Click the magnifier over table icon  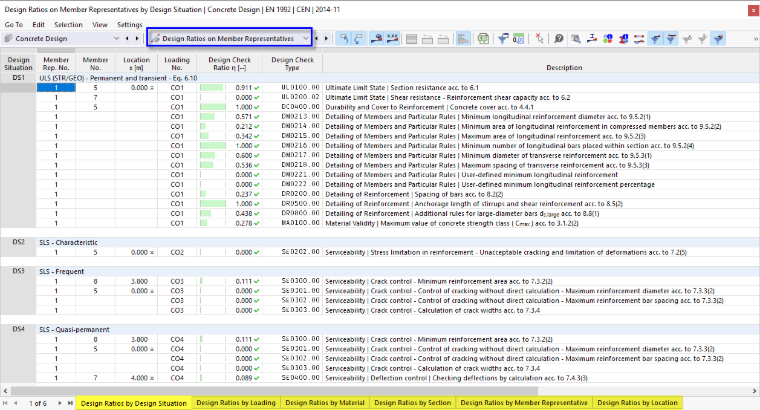tap(576, 39)
